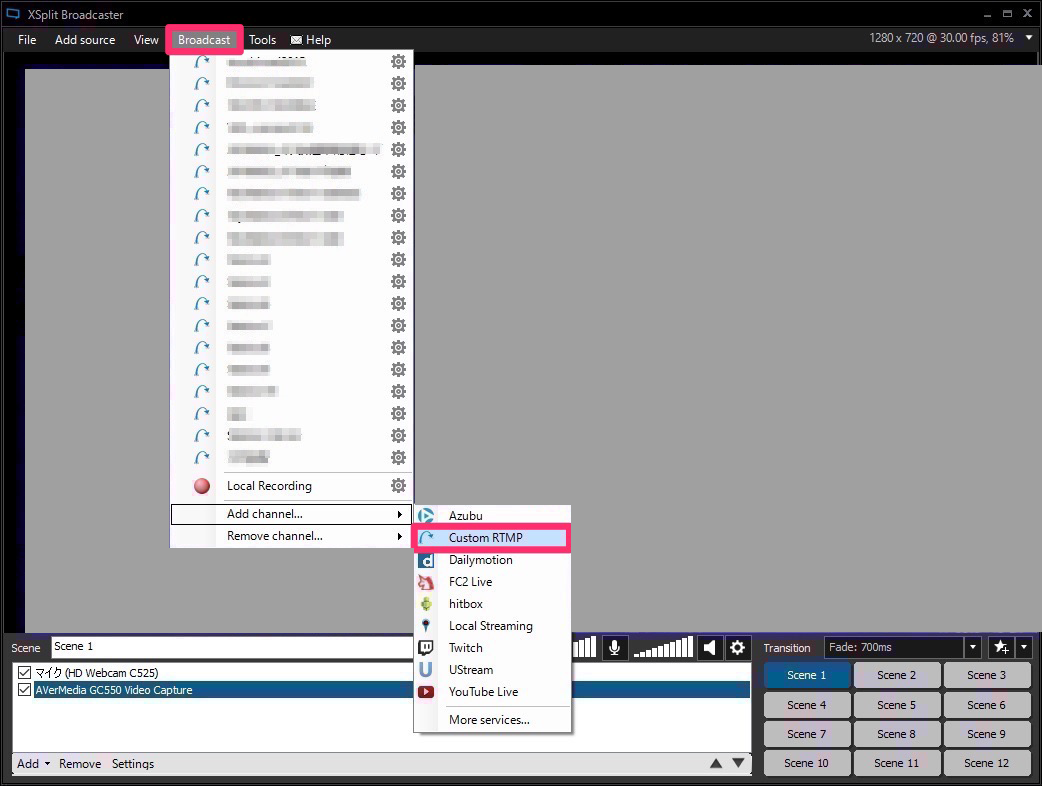Switch to Scene 1
This screenshot has height=786, width=1042.
point(807,675)
